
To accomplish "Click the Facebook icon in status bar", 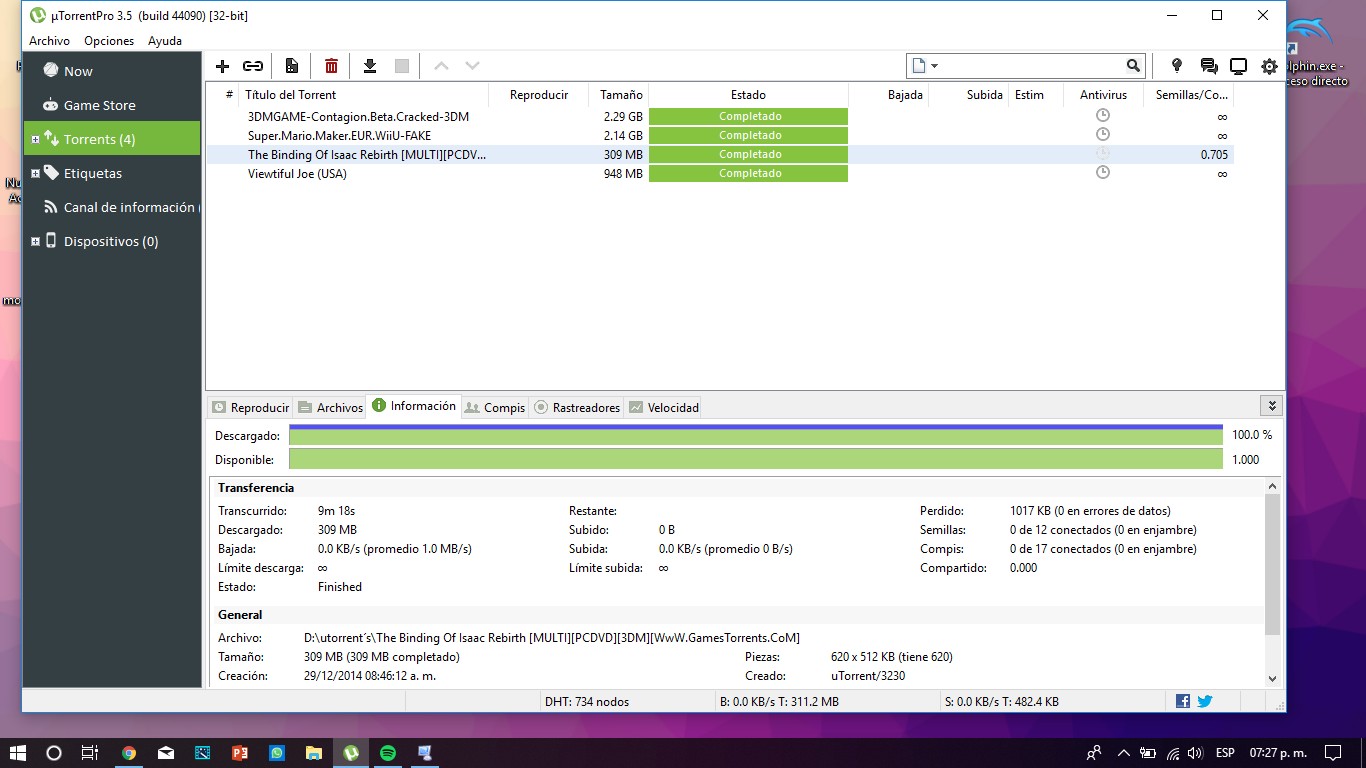I will (x=1183, y=701).
